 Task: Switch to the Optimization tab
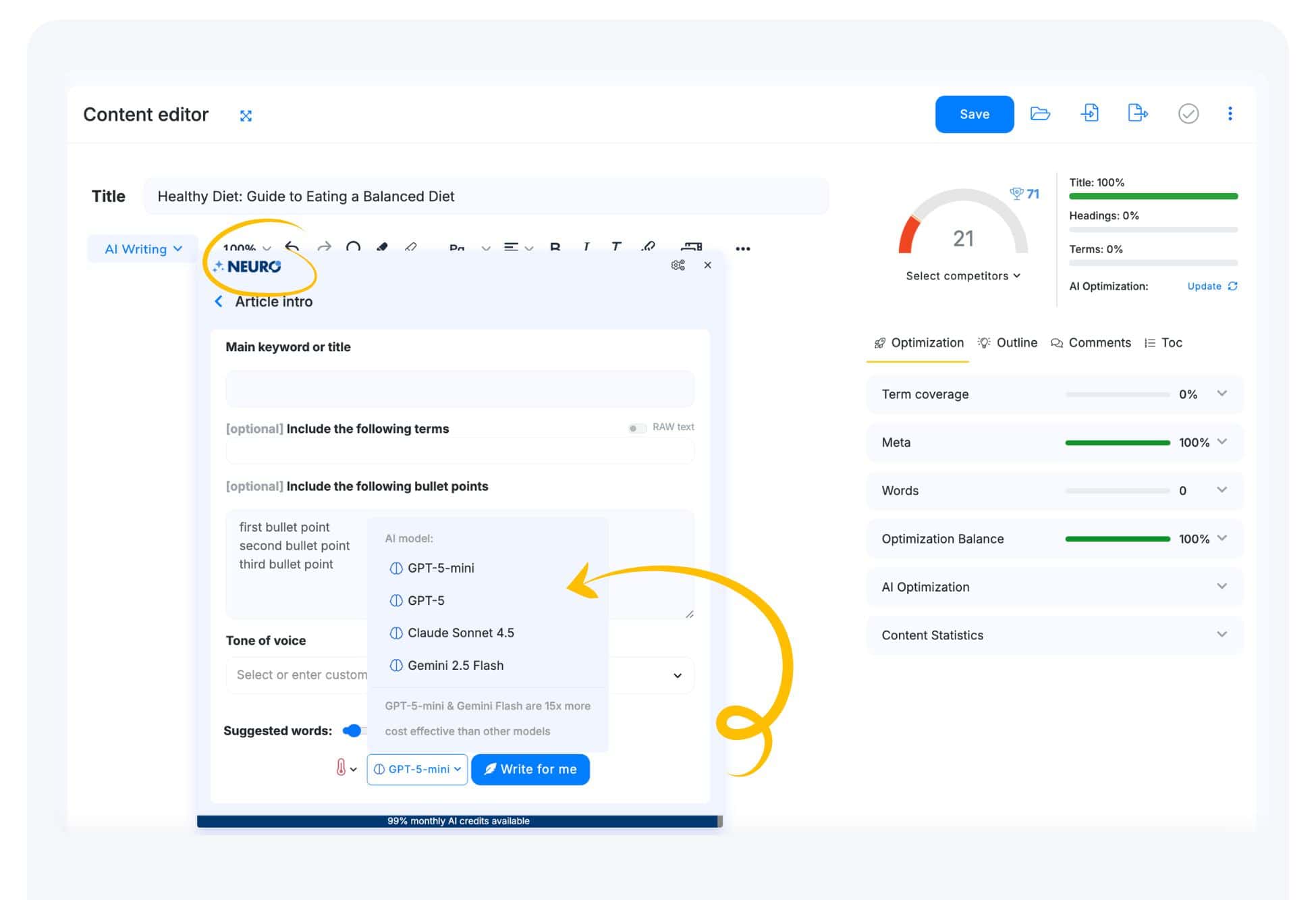(x=919, y=342)
